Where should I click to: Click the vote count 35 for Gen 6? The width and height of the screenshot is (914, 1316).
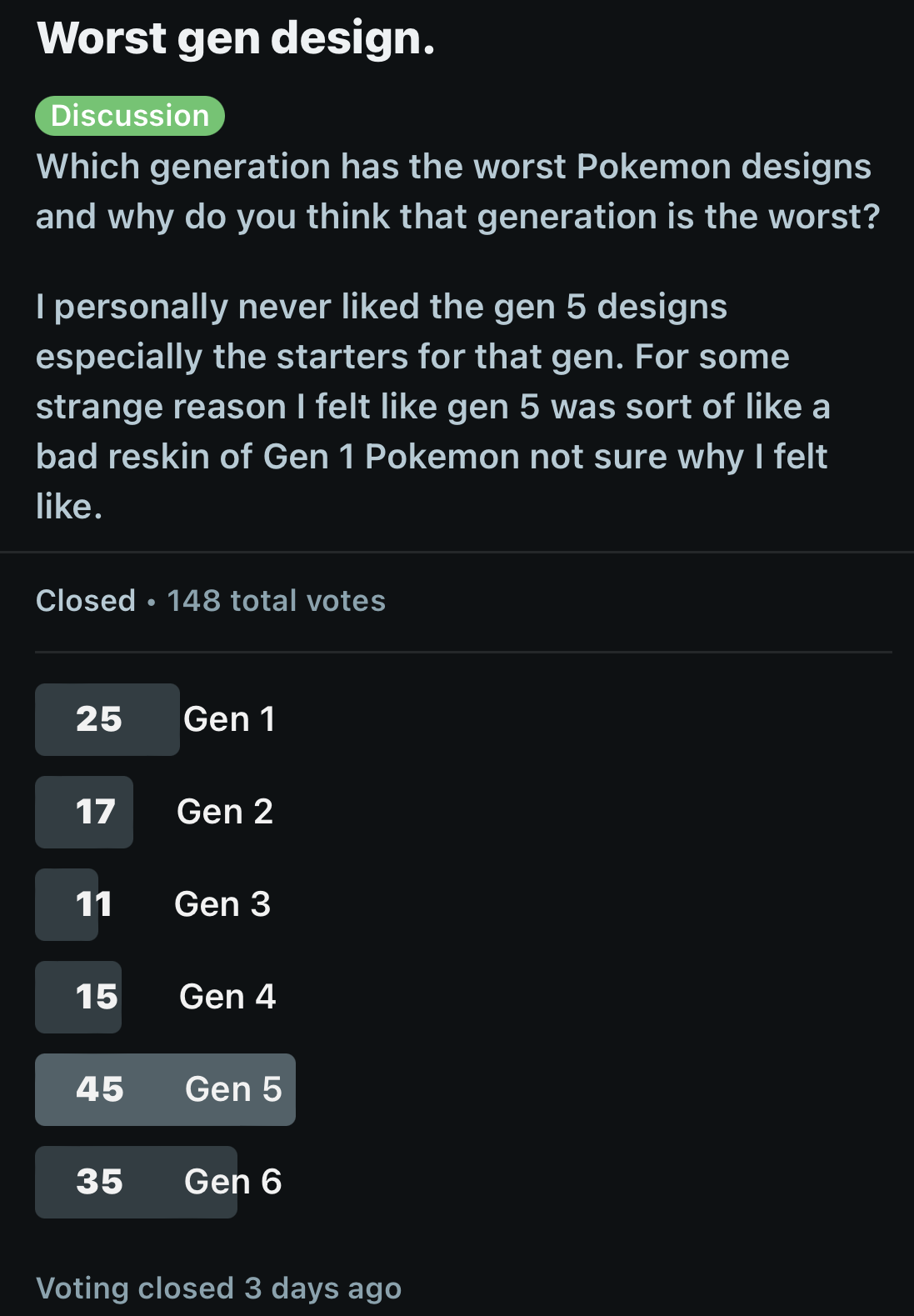tap(100, 1182)
